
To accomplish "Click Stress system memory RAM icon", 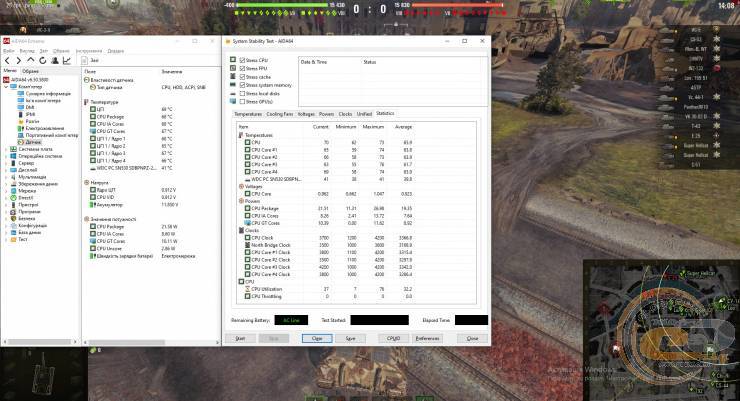I will point(233,84).
